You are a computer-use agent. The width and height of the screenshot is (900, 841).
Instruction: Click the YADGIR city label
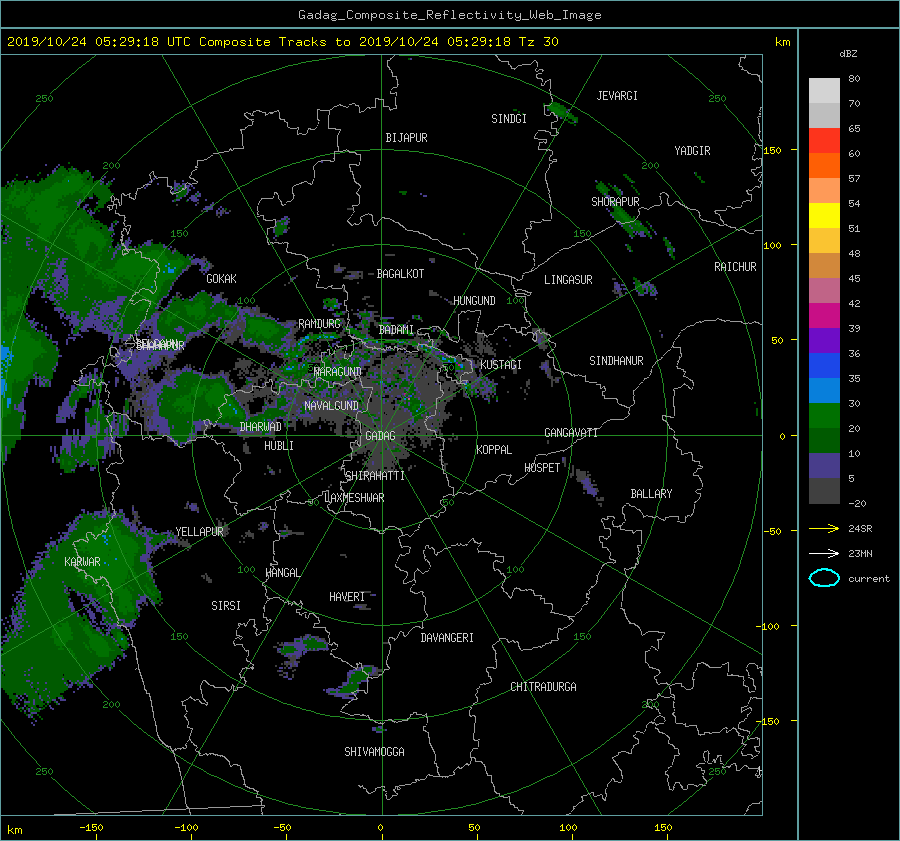[692, 151]
